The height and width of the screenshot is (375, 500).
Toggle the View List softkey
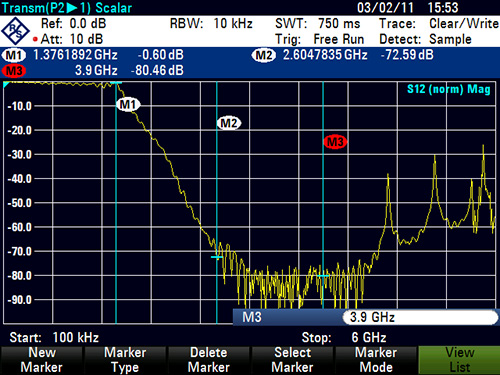pyautogui.click(x=459, y=360)
